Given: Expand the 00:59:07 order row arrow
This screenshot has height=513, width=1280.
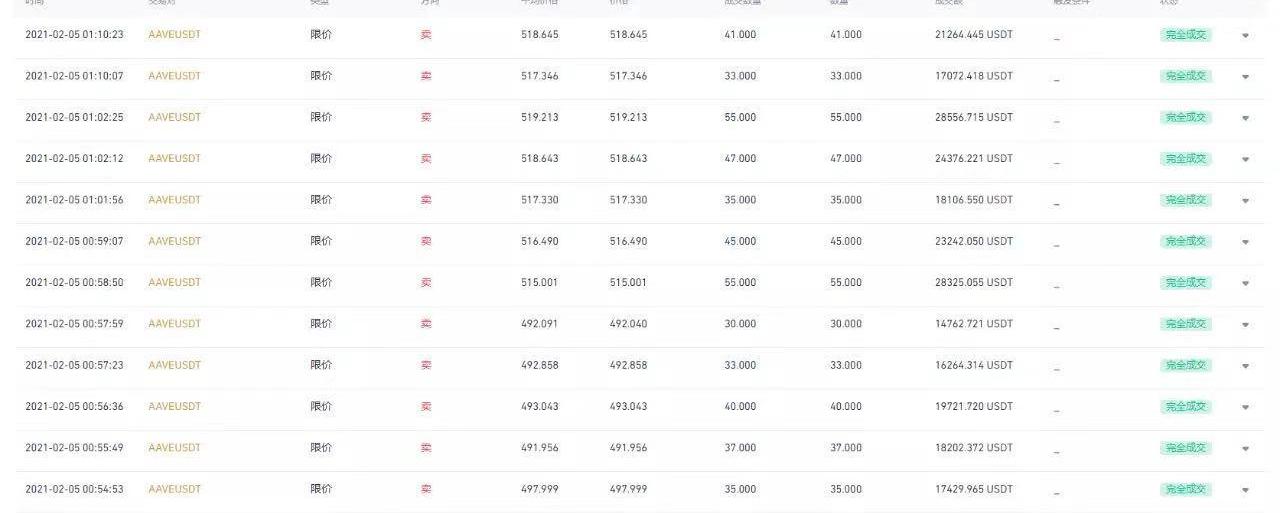Looking at the screenshot, I should [1245, 242].
